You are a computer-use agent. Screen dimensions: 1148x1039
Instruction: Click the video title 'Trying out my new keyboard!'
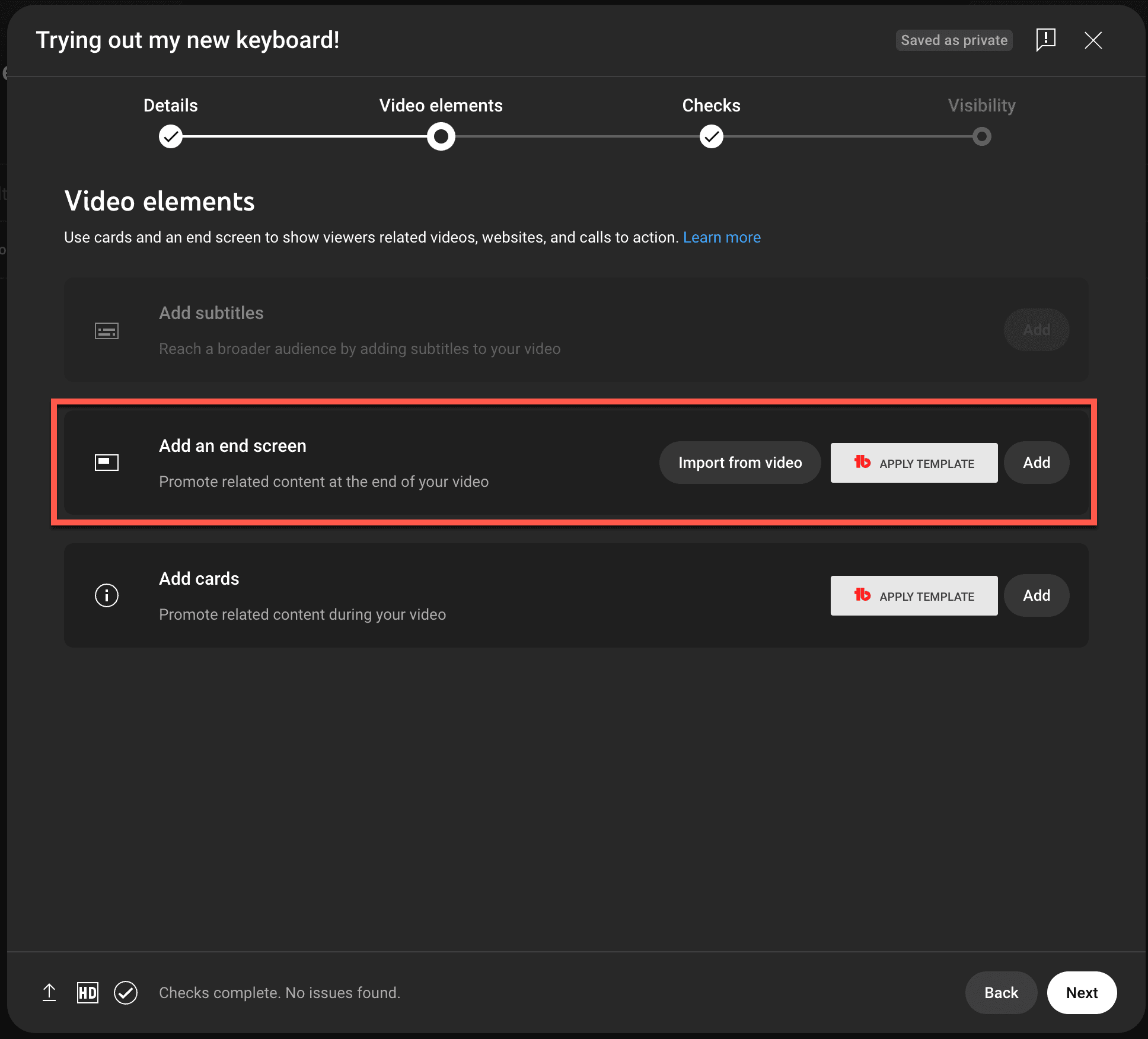188,40
